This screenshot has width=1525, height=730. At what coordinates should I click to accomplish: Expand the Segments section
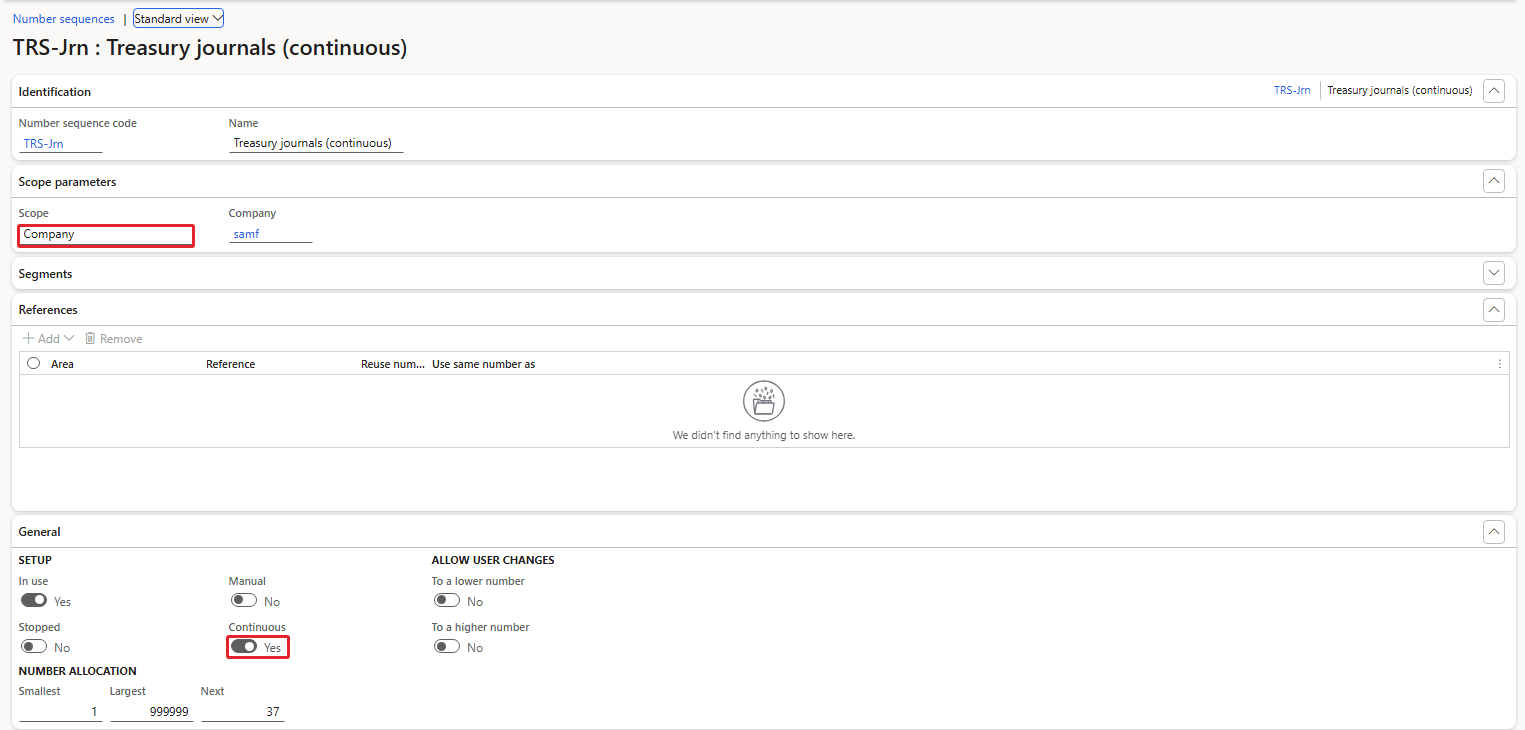[x=1494, y=273]
